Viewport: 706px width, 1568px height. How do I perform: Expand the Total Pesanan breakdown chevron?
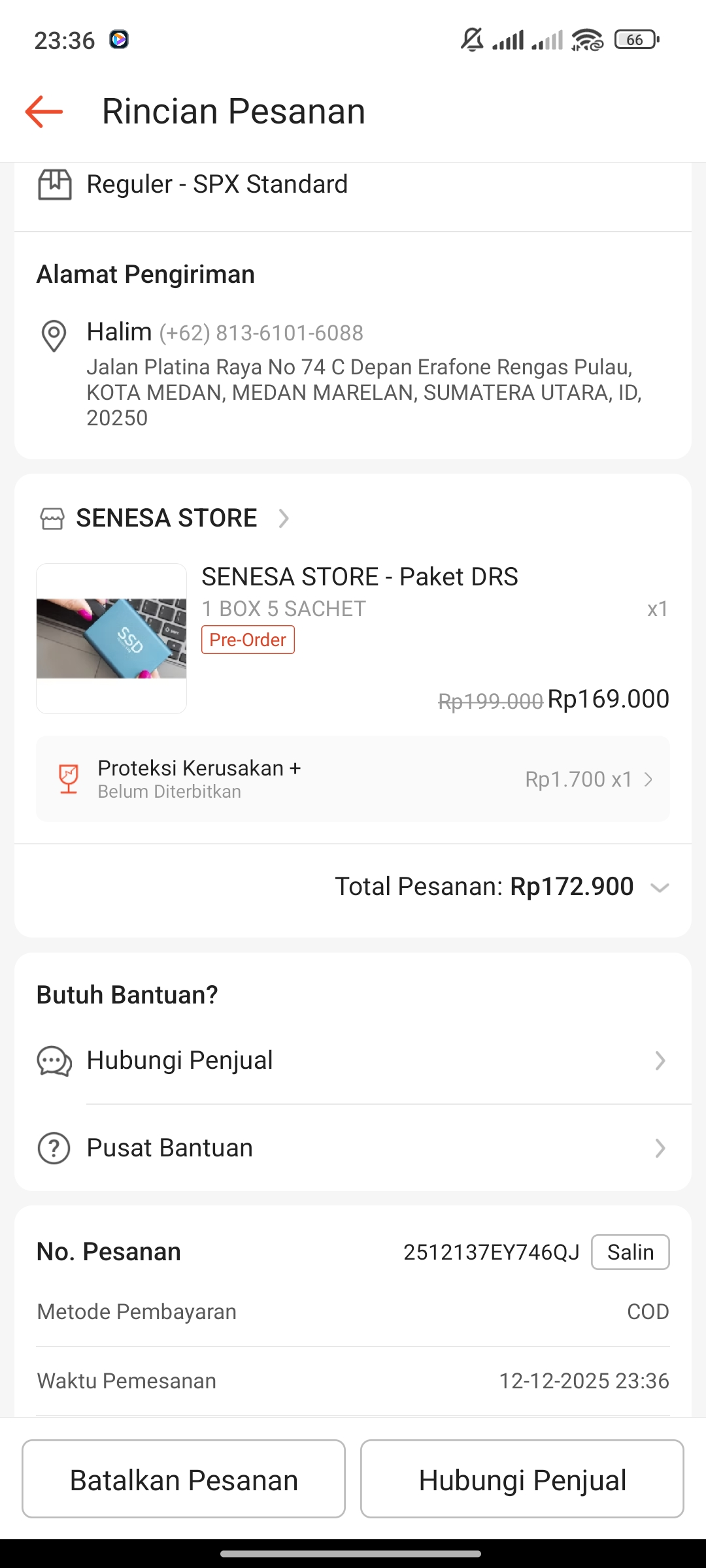[x=660, y=888]
